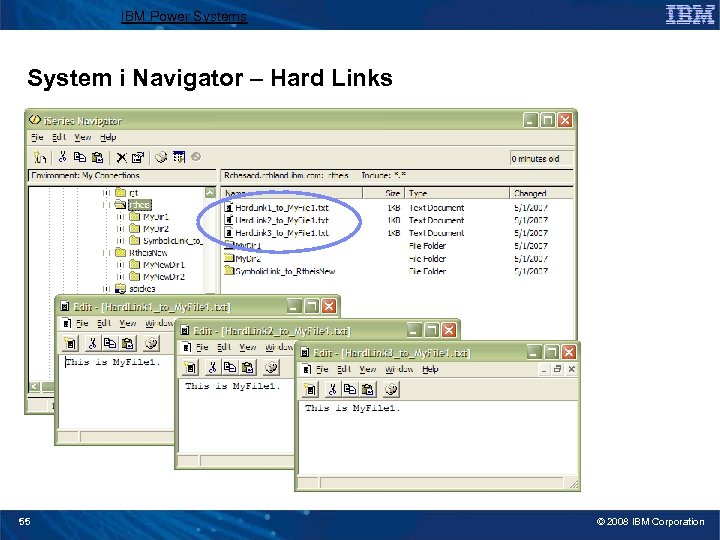Image resolution: width=720 pixels, height=540 pixels.
Task: Click tree pane scroll-up arrow
Action: 210,193
